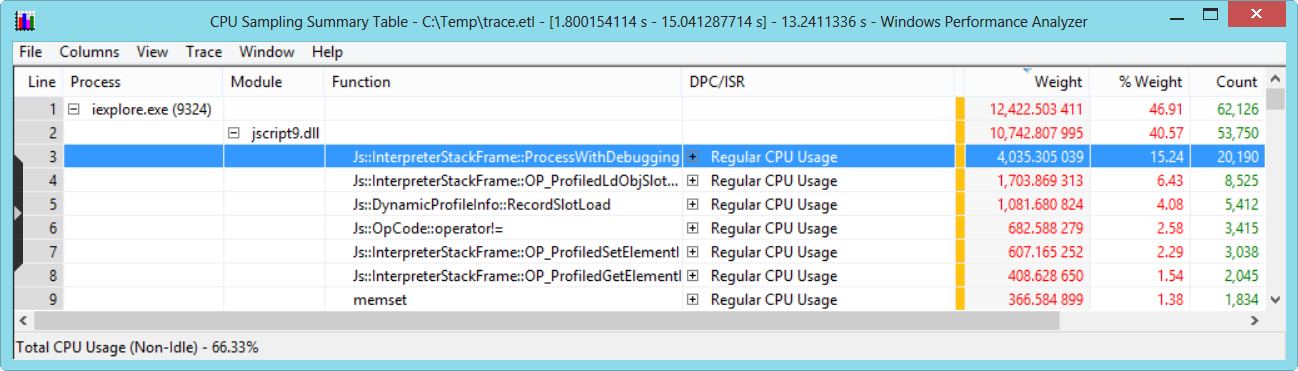This screenshot has height=371, width=1298.
Task: Open the Trace menu
Action: pyautogui.click(x=203, y=52)
